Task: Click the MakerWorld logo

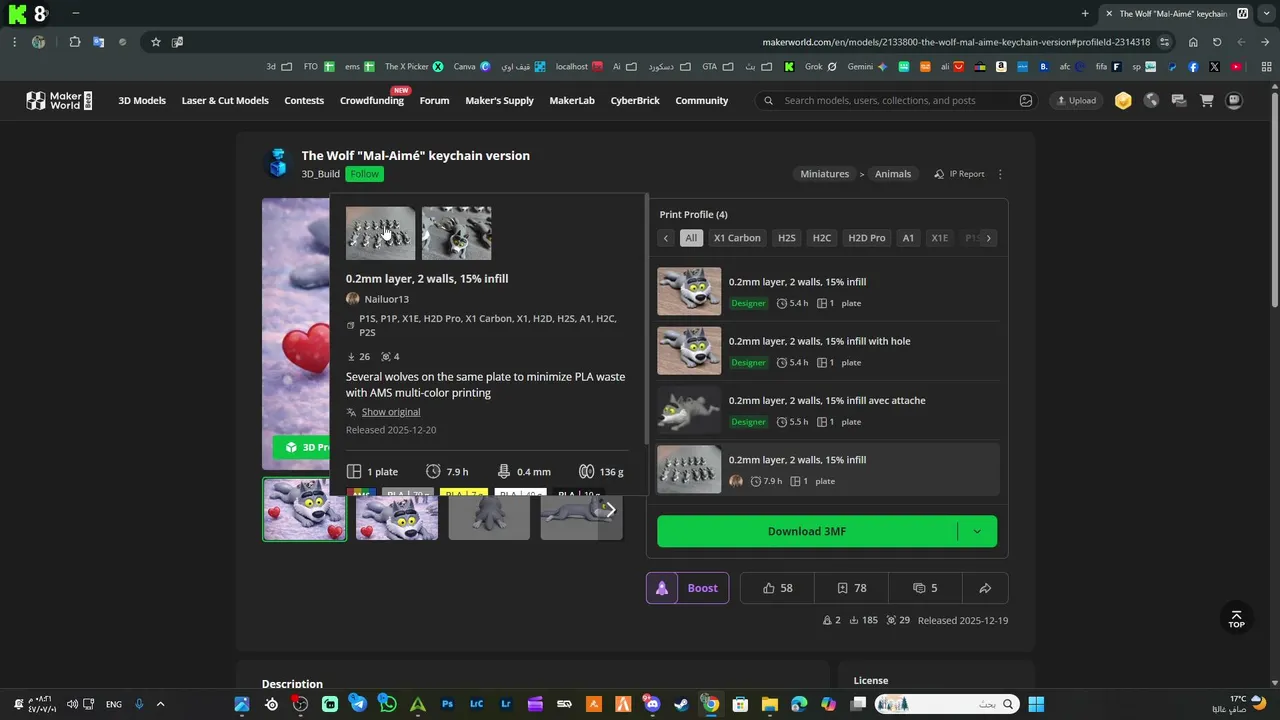Action: (x=59, y=100)
